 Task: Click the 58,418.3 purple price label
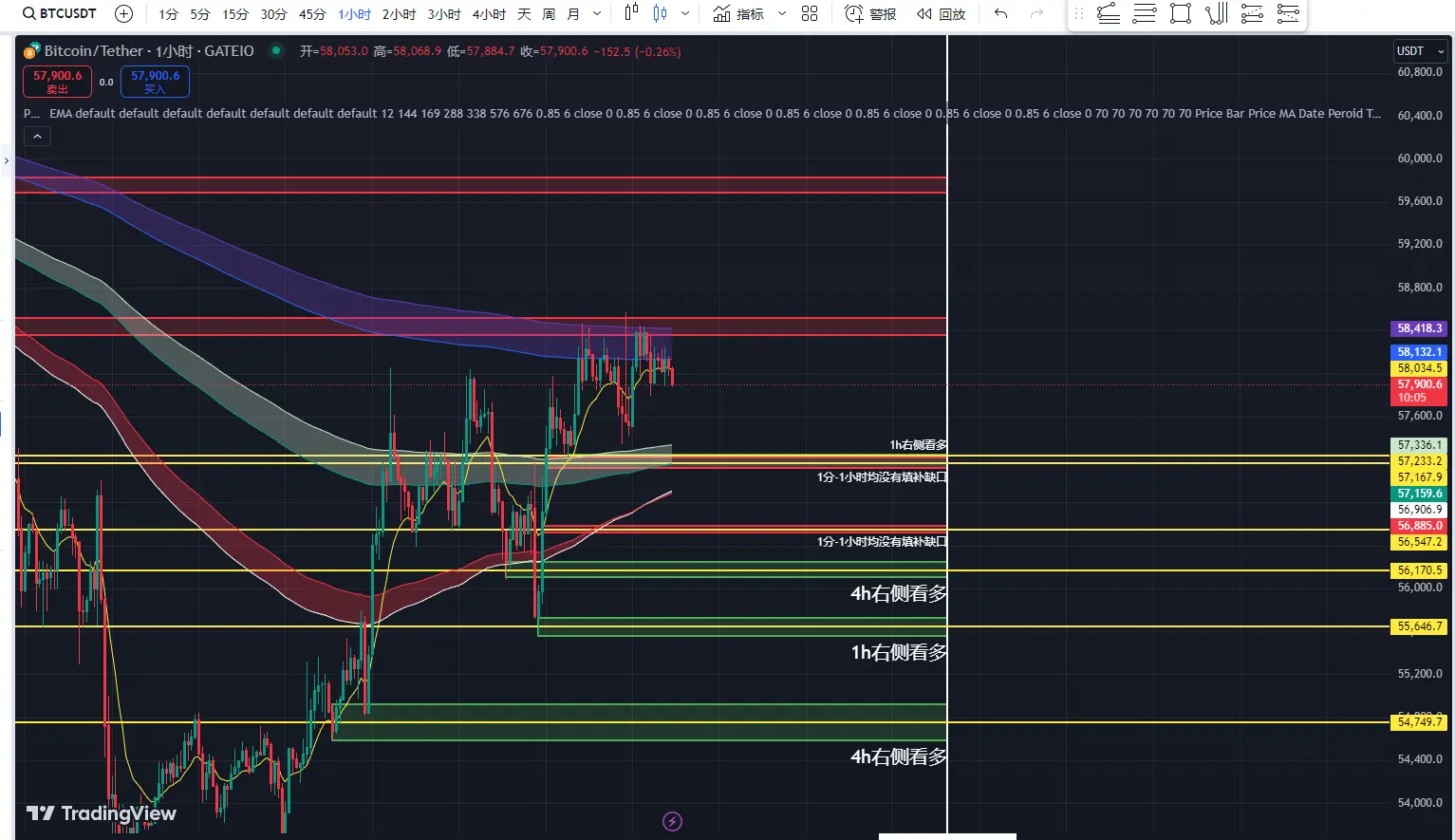coord(1419,328)
